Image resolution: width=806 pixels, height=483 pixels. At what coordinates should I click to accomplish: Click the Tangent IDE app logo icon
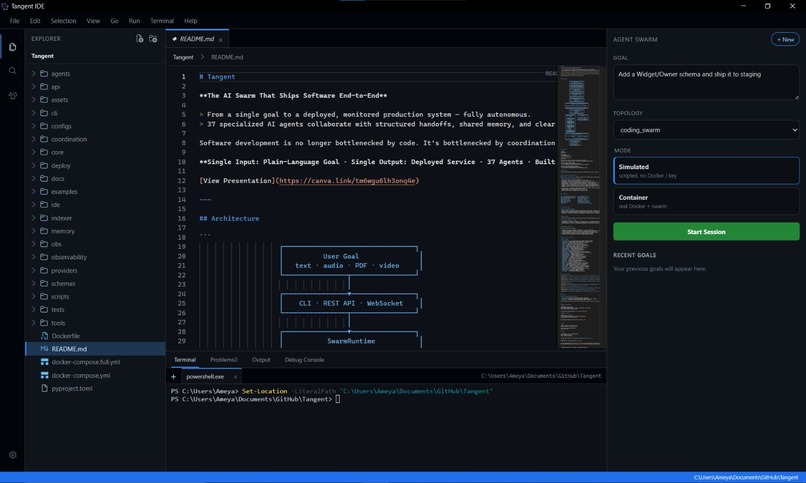(5, 6)
